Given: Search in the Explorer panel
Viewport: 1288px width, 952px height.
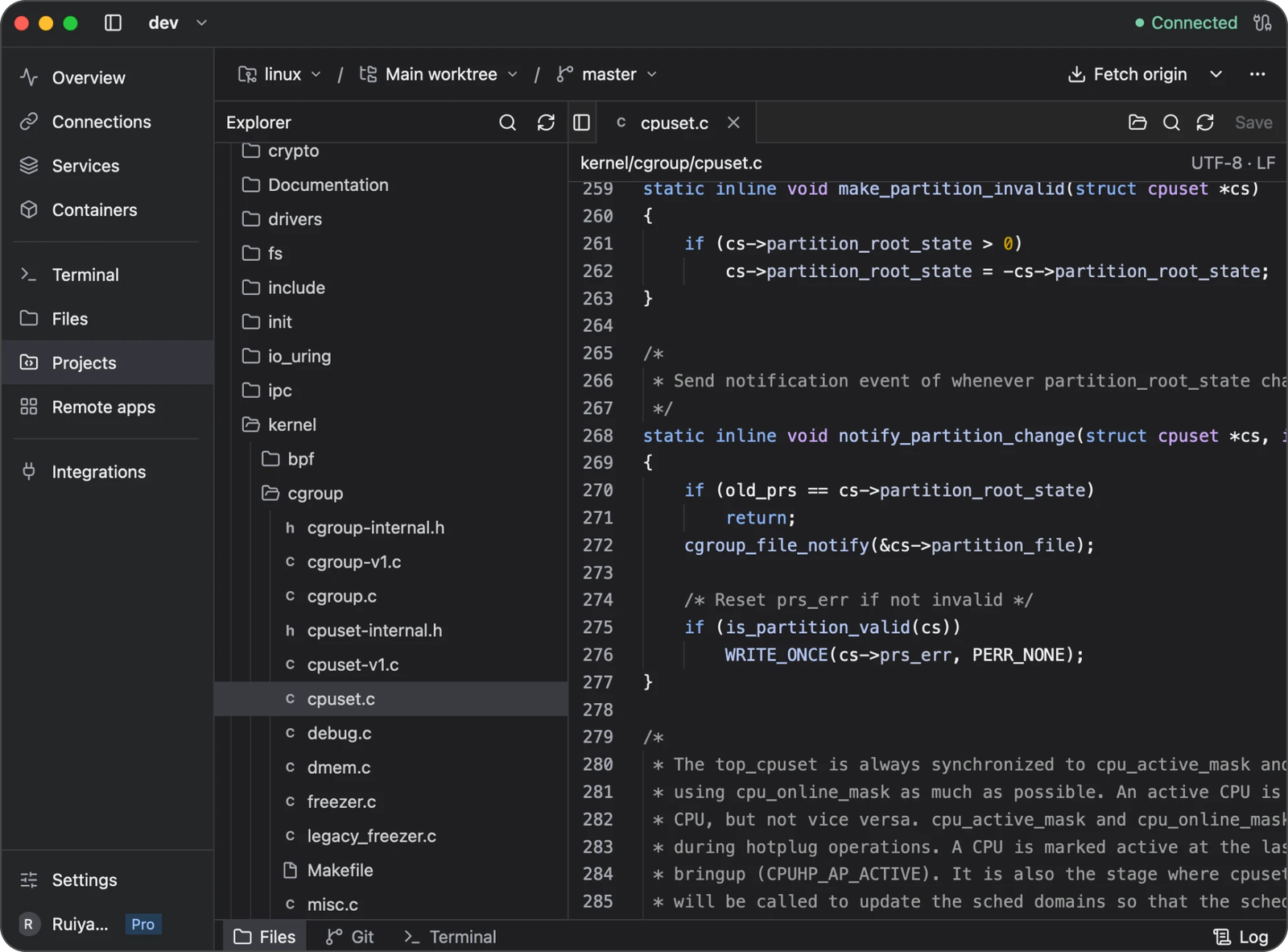Looking at the screenshot, I should click(x=507, y=122).
